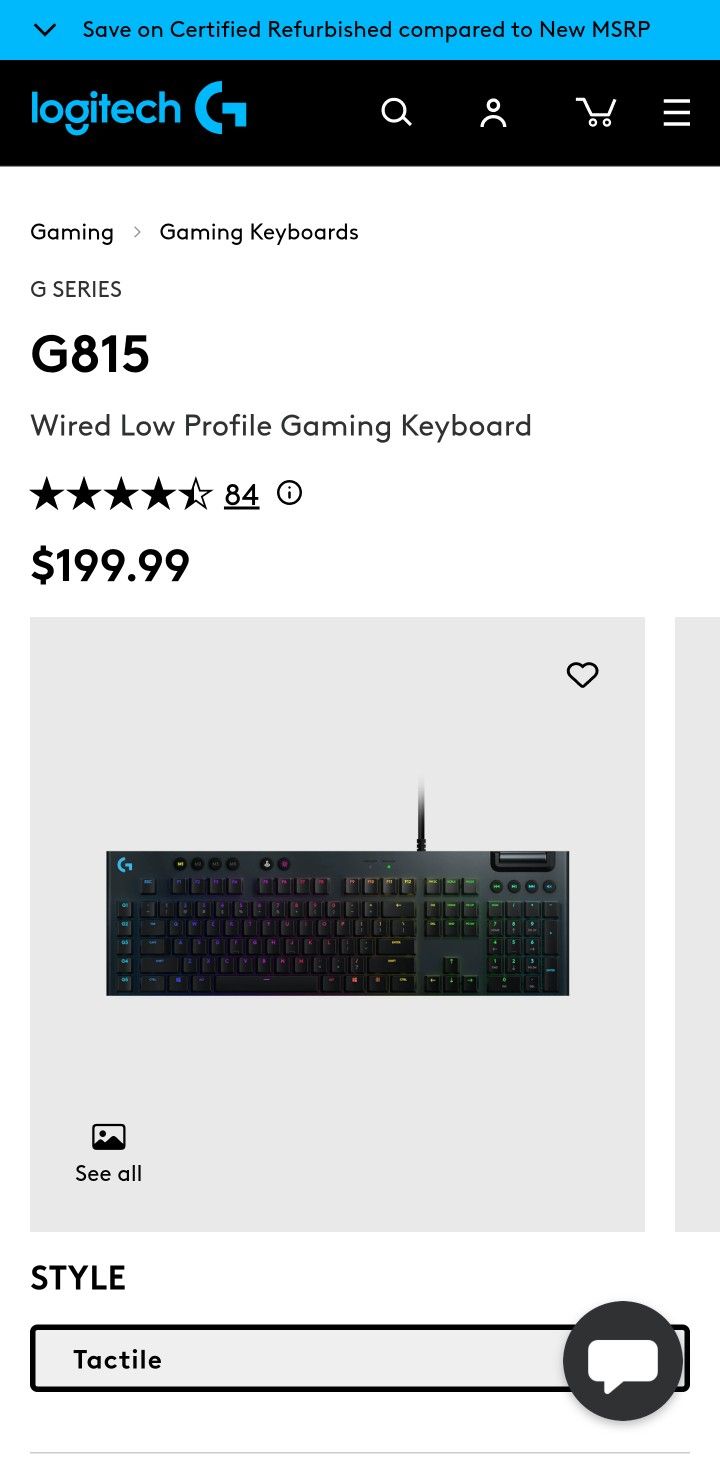View the shopping cart icon
The height and width of the screenshot is (1466, 720).
[x=596, y=112]
